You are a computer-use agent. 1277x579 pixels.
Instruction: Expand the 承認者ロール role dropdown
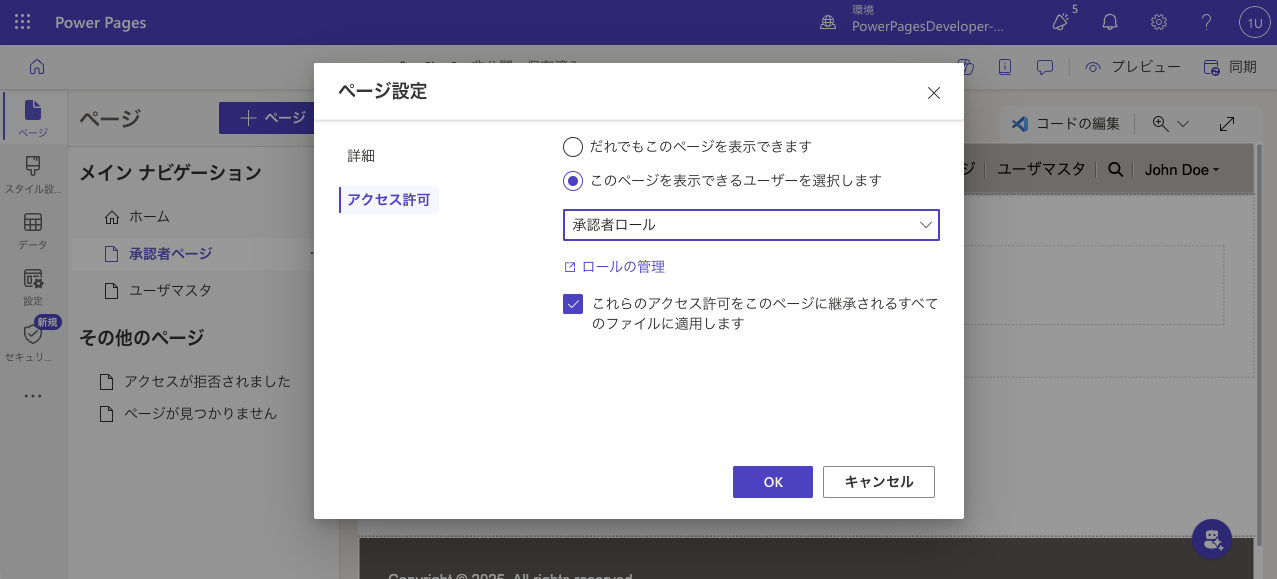(x=751, y=225)
